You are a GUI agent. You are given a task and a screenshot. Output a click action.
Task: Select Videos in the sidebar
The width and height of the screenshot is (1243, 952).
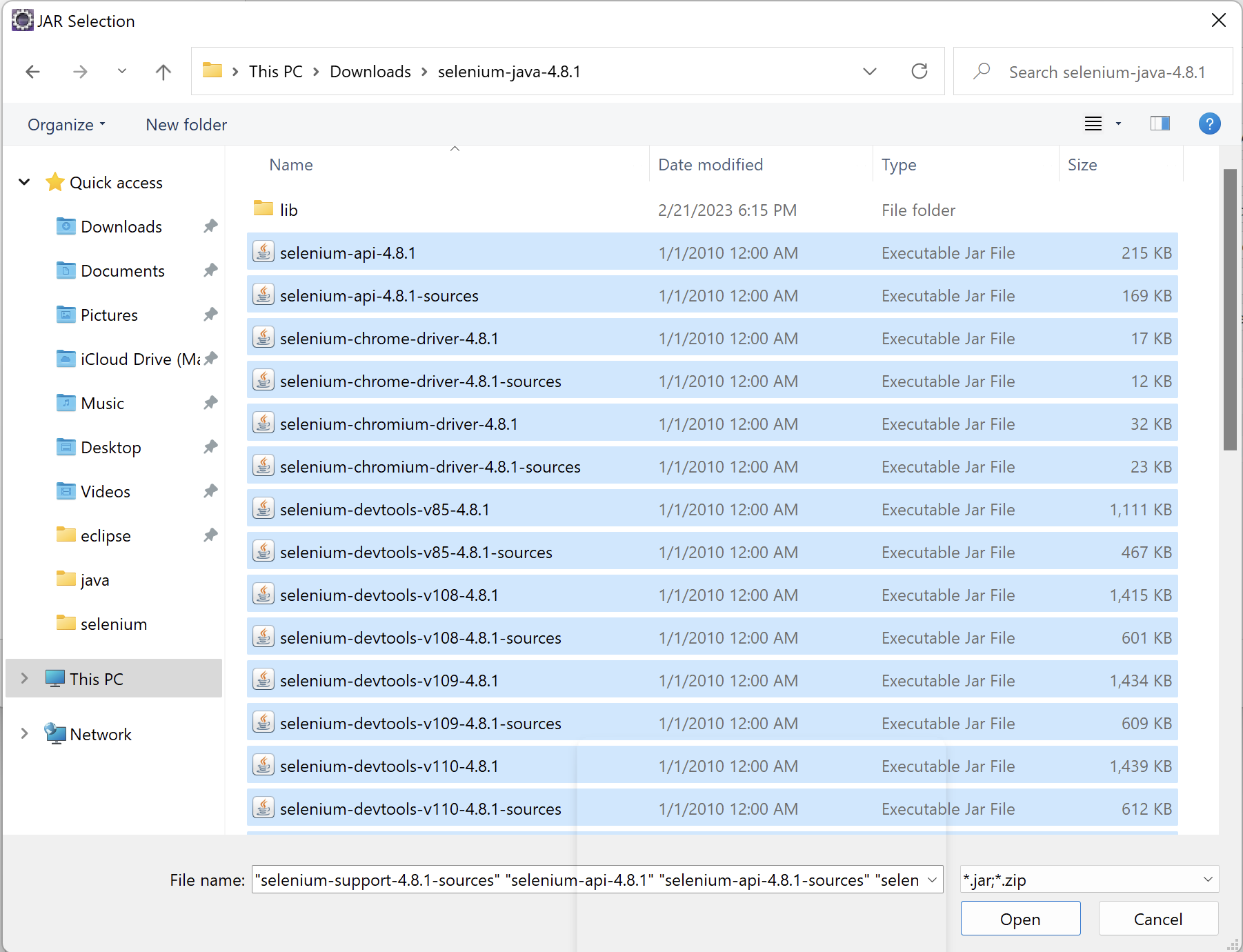tap(105, 492)
